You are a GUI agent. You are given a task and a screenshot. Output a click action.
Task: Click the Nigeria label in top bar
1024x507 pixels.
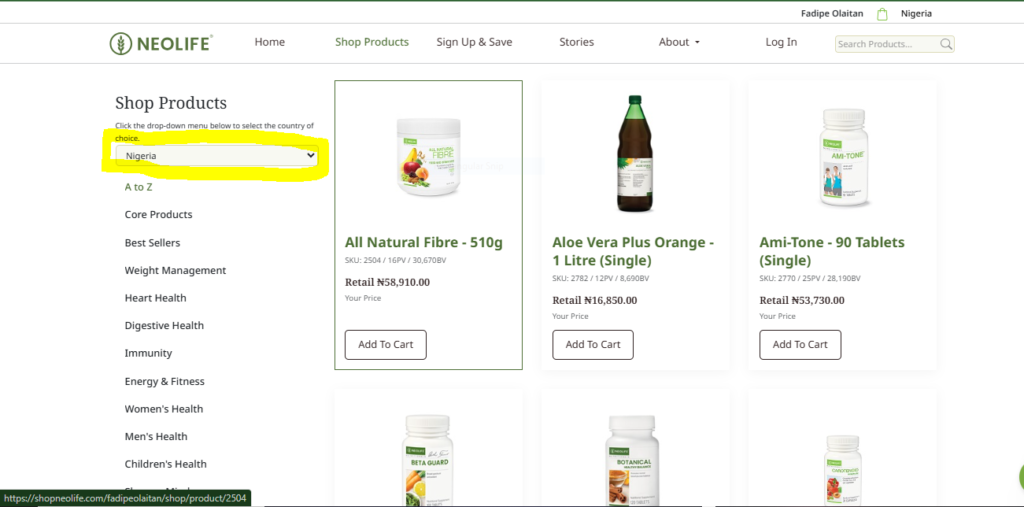coord(916,14)
